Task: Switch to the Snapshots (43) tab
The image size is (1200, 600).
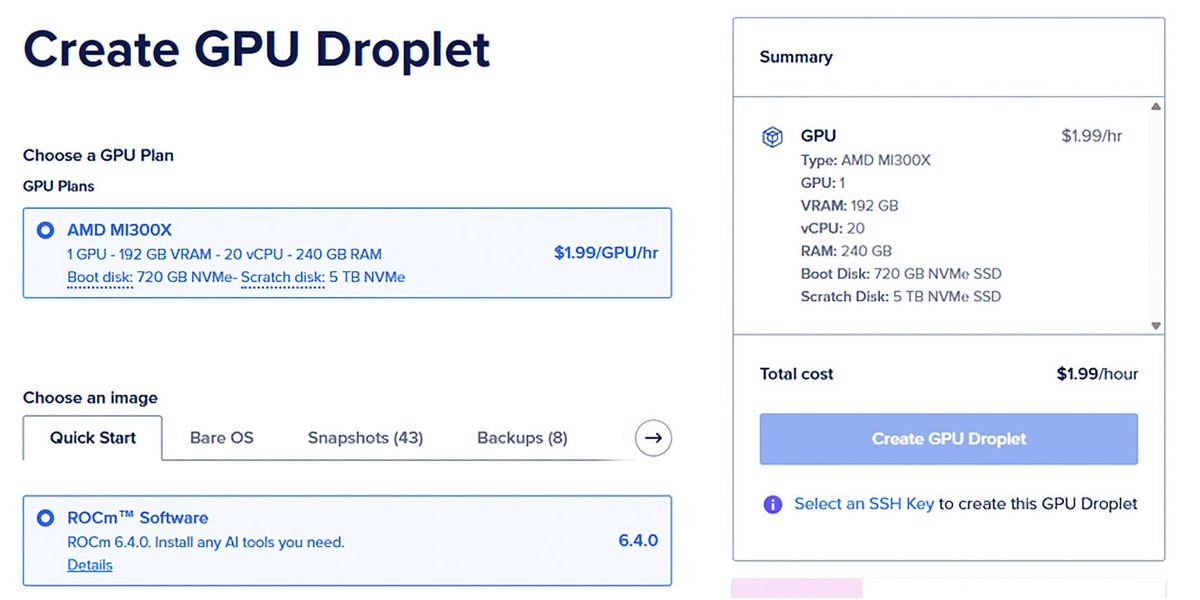Action: 365,438
